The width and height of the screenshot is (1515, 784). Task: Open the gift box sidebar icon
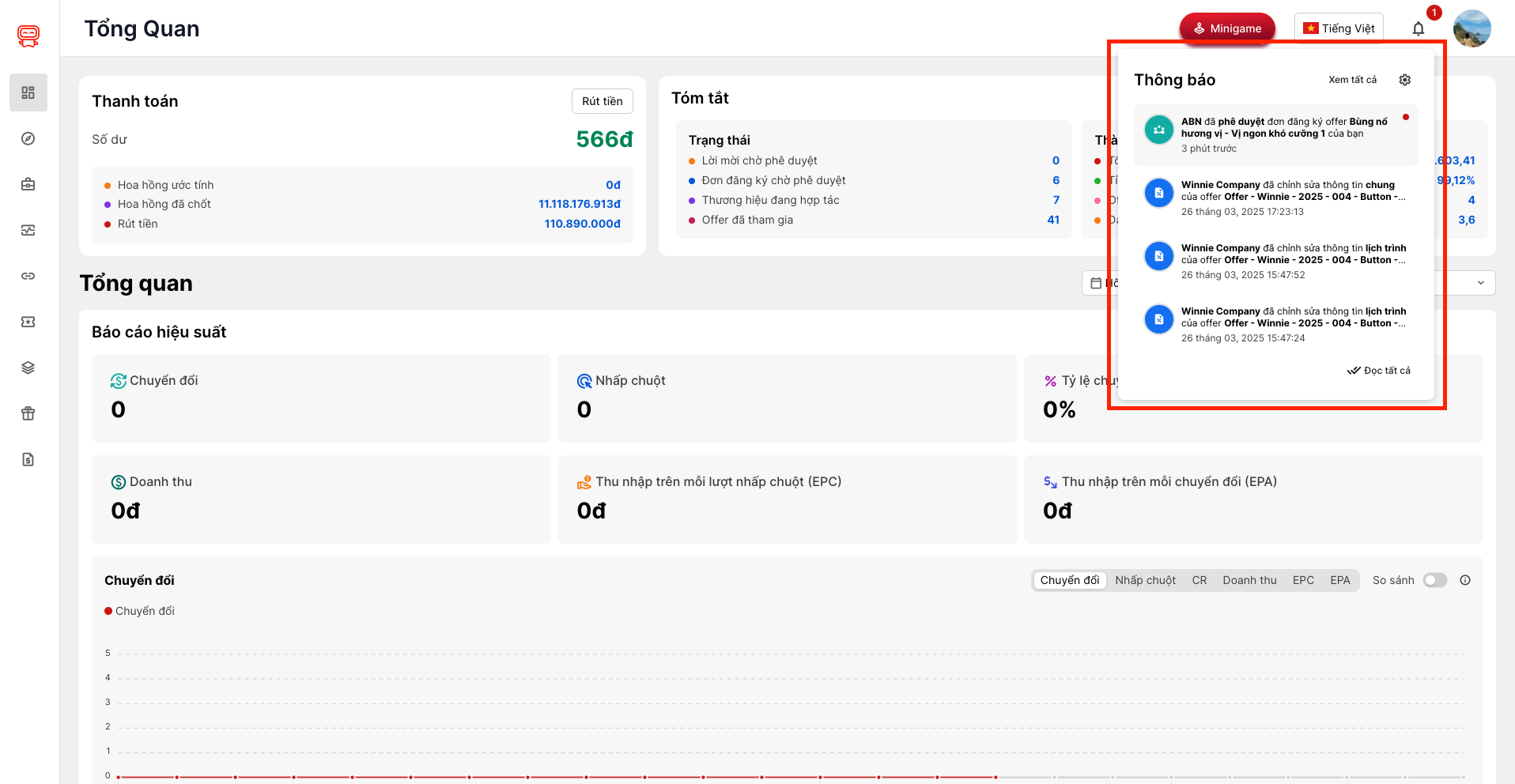tap(28, 413)
